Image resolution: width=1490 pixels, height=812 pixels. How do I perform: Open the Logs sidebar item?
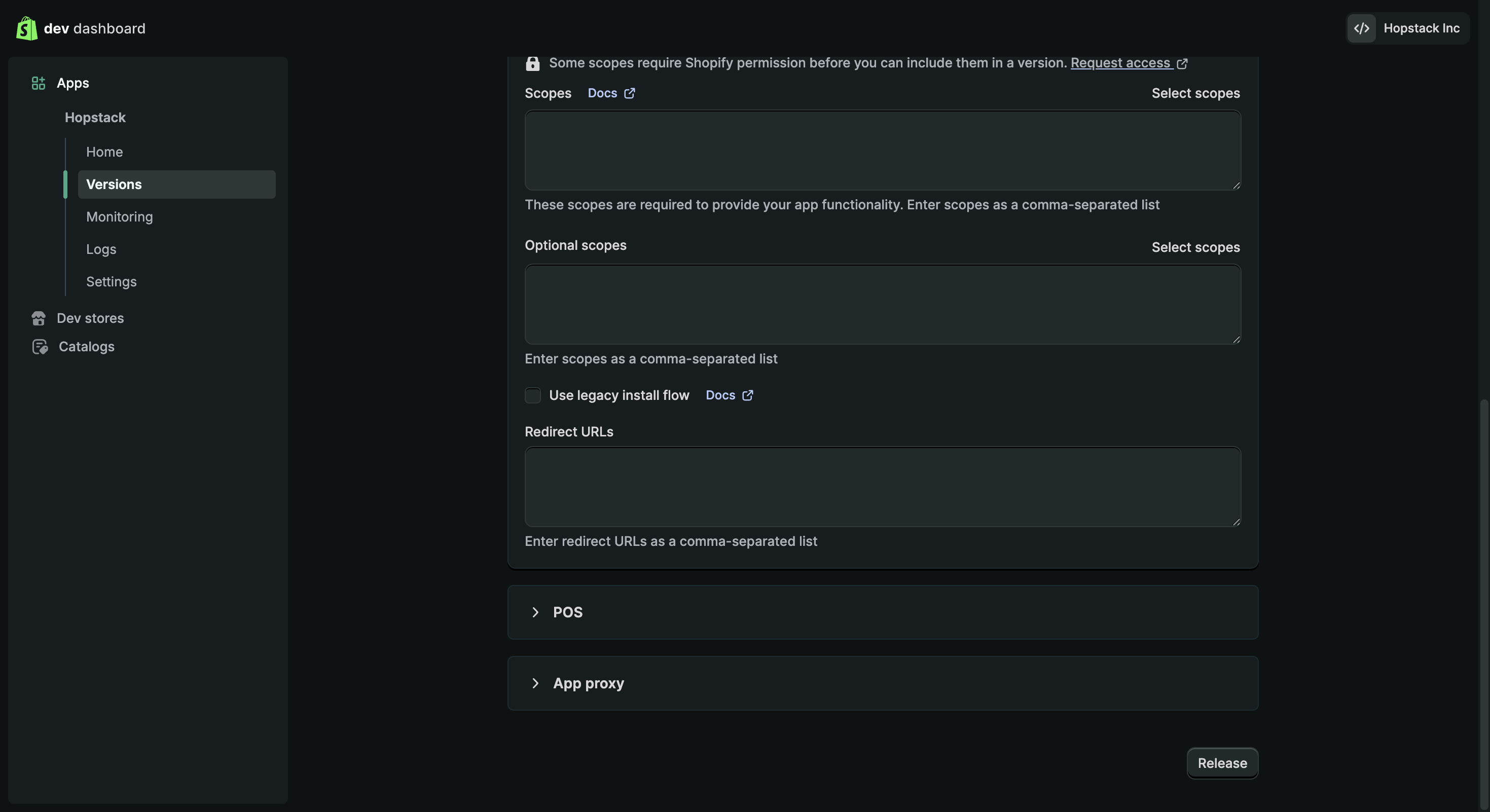click(101, 249)
